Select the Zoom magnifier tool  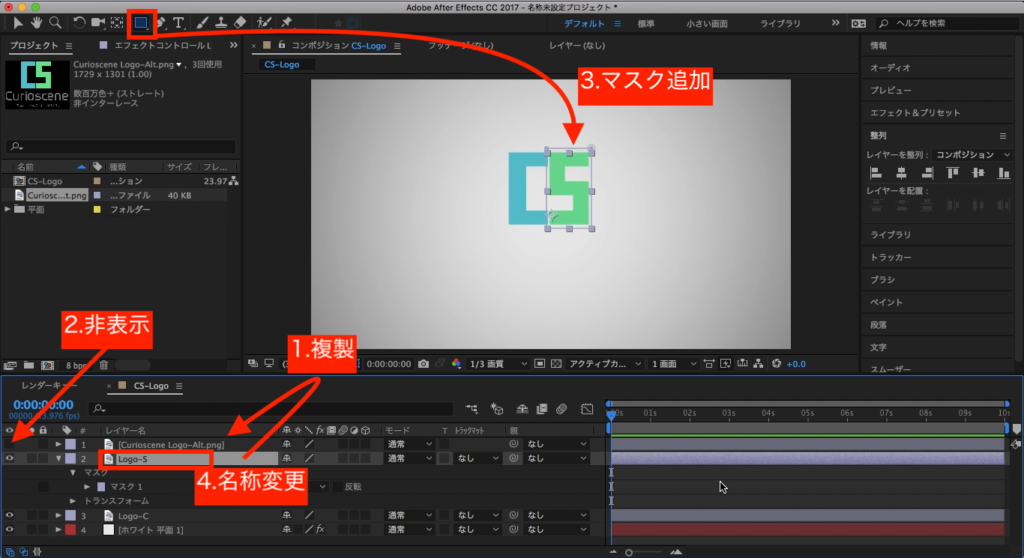(x=55, y=22)
